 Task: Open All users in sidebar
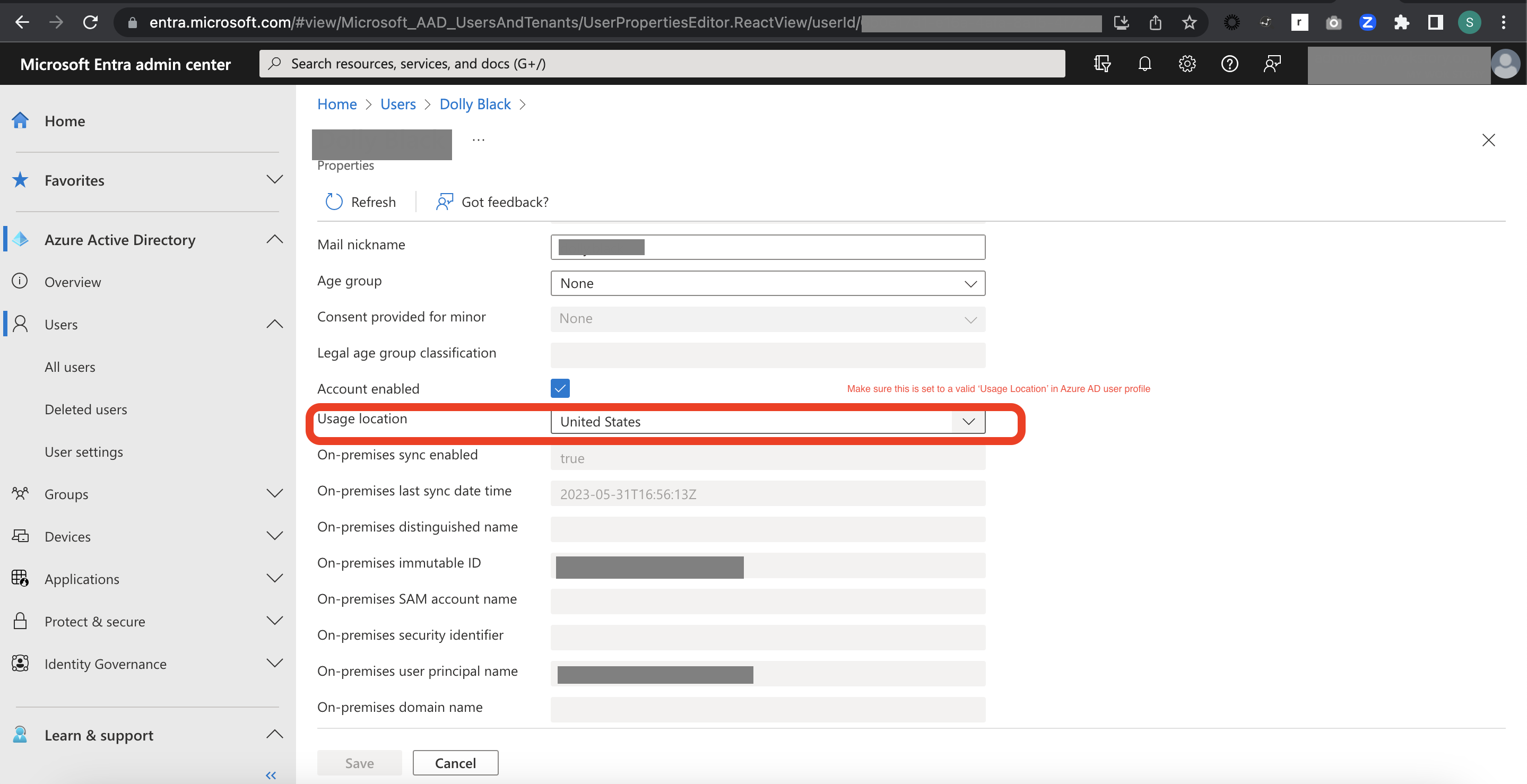70,367
